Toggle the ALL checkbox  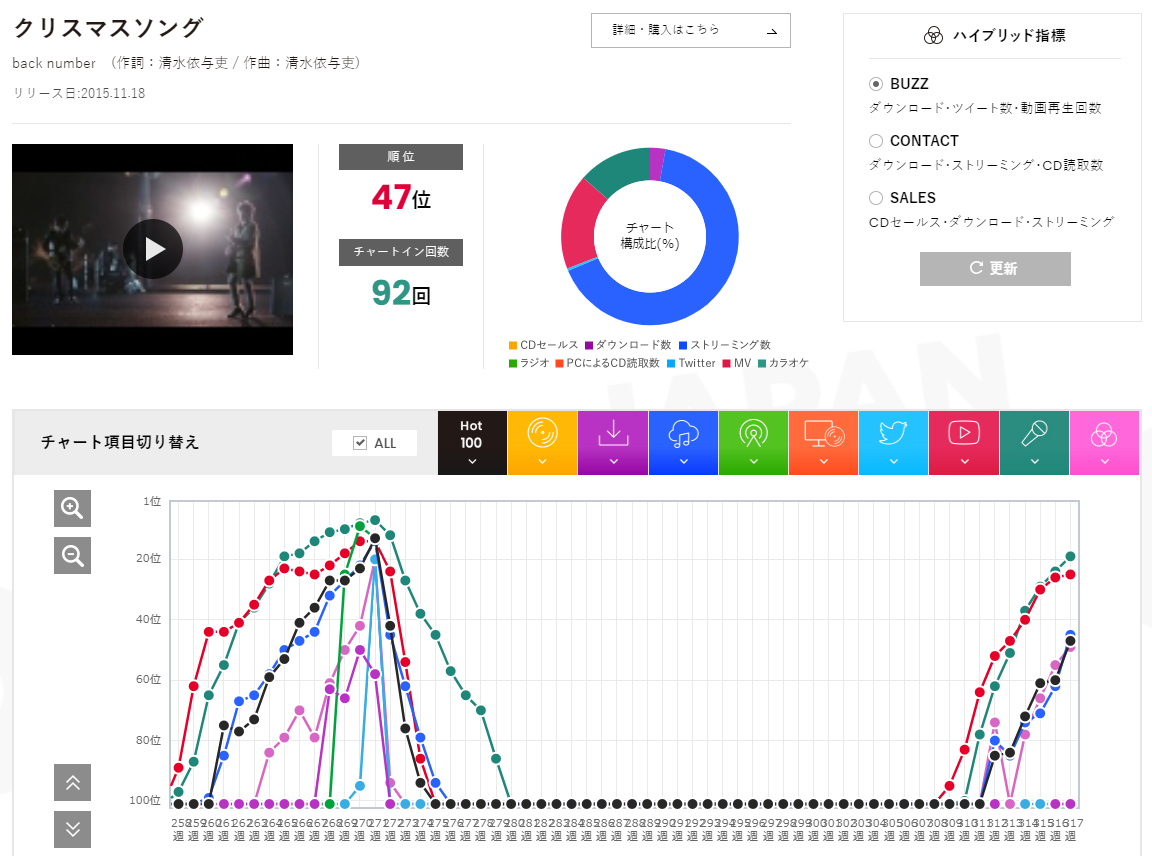(x=360, y=443)
